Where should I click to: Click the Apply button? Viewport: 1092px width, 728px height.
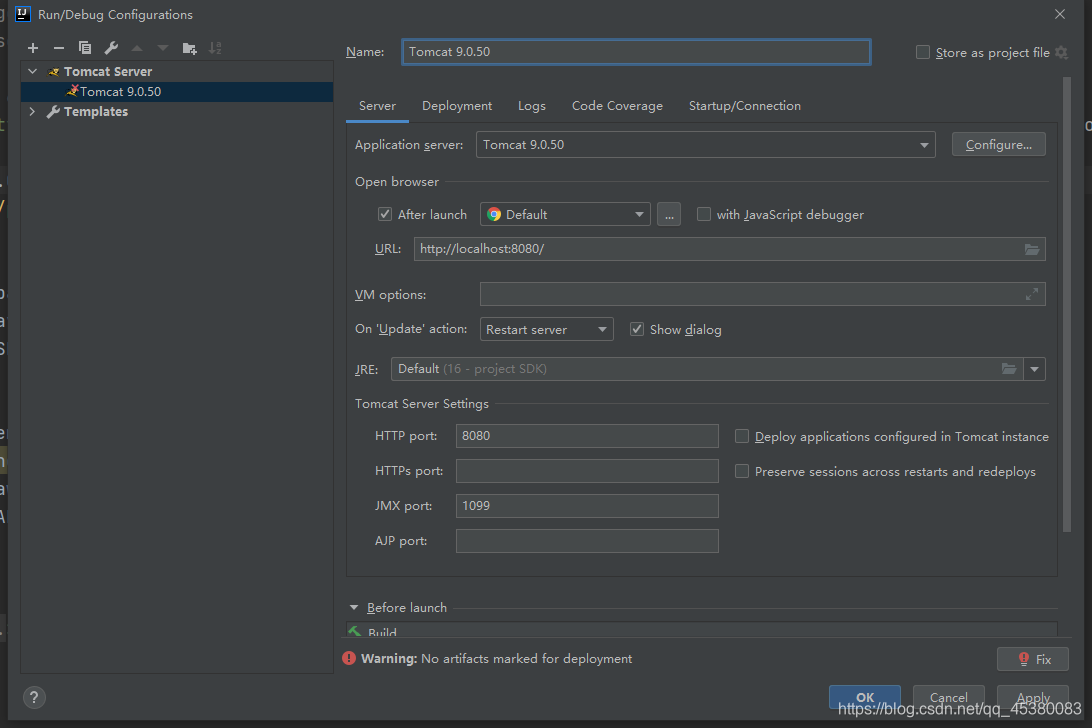tap(1033, 697)
